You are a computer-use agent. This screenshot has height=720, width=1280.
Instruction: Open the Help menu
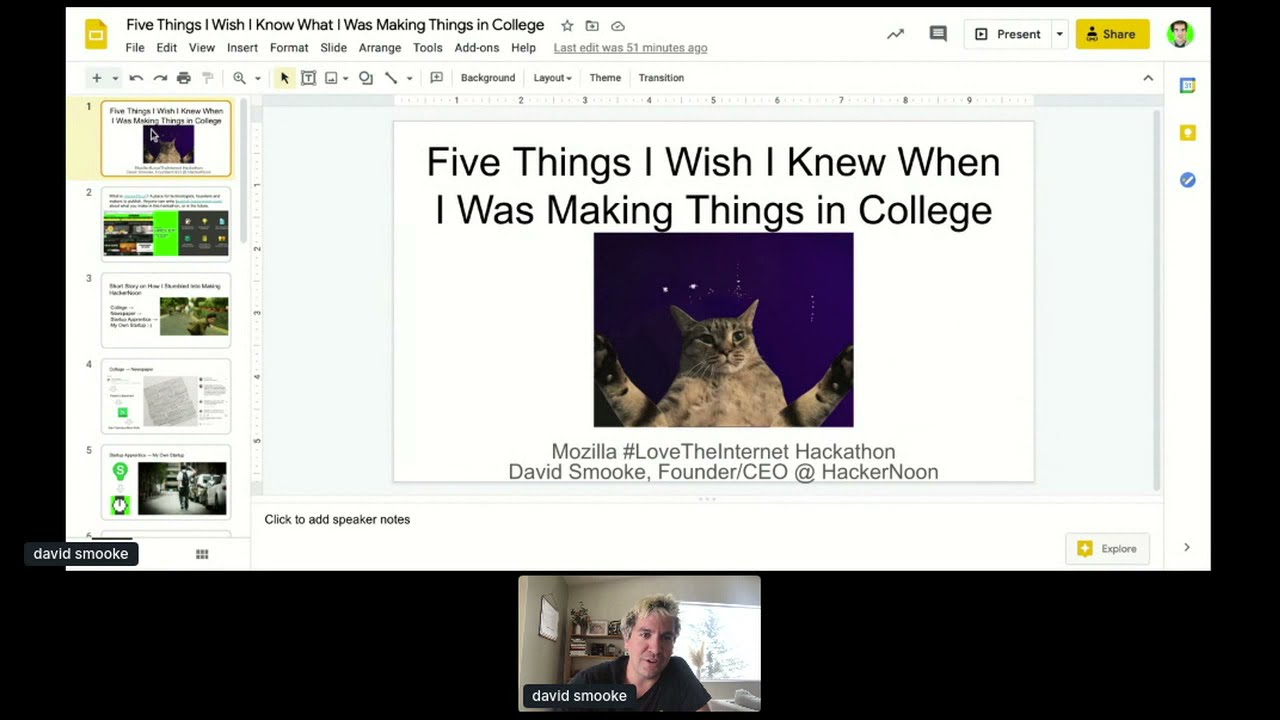coord(523,48)
